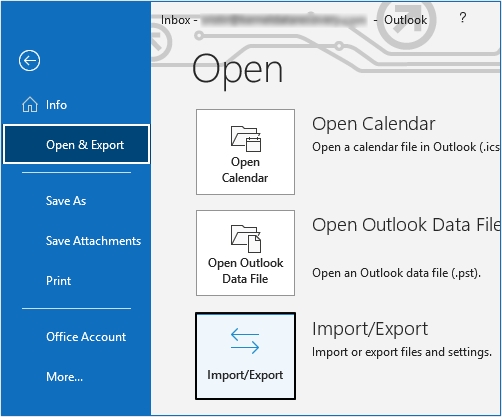The height and width of the screenshot is (417, 502).
Task: Click the Info home icon
Action: click(30, 105)
